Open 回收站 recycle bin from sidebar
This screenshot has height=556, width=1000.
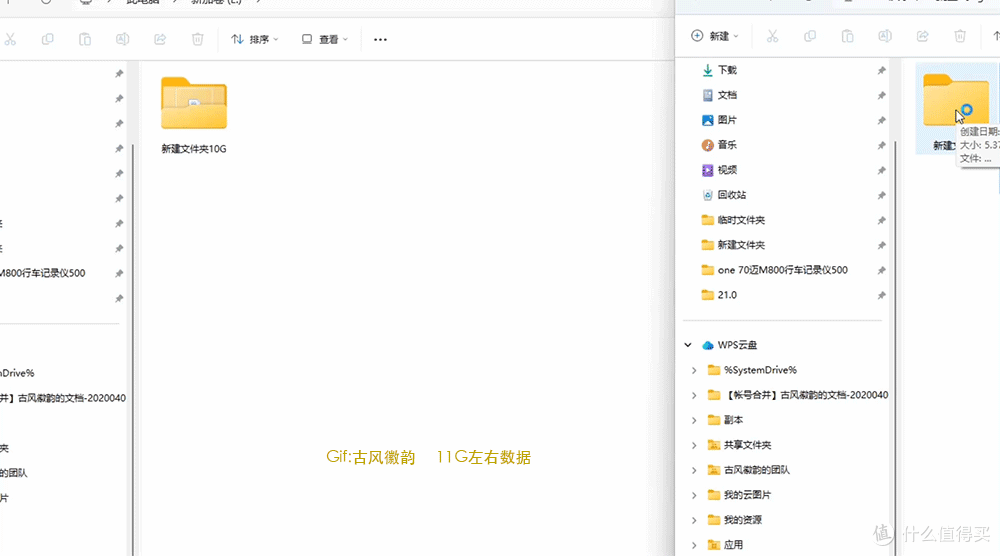(731, 195)
